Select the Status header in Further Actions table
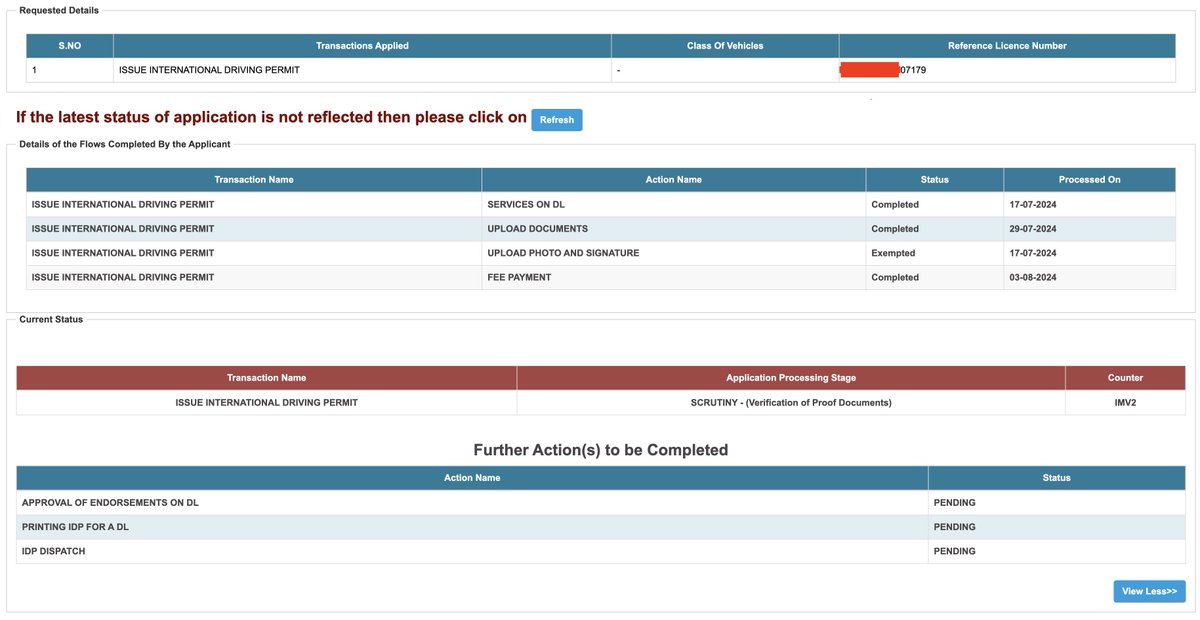1200x620 pixels. (1056, 478)
